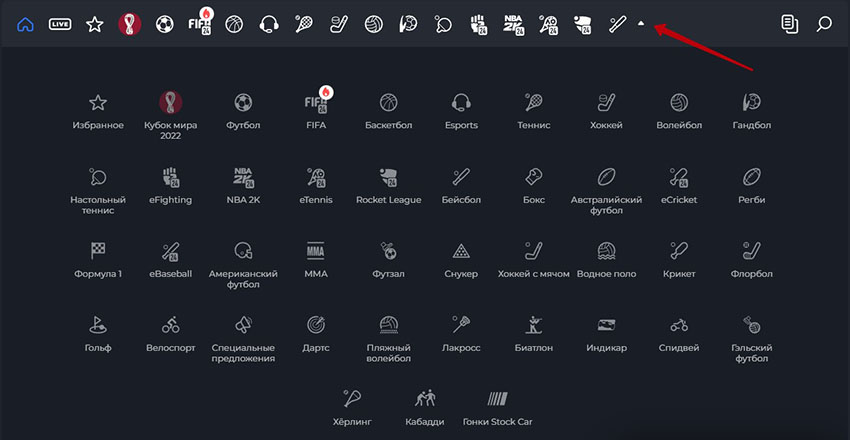
Task: Select Регби sport
Action: point(752,186)
